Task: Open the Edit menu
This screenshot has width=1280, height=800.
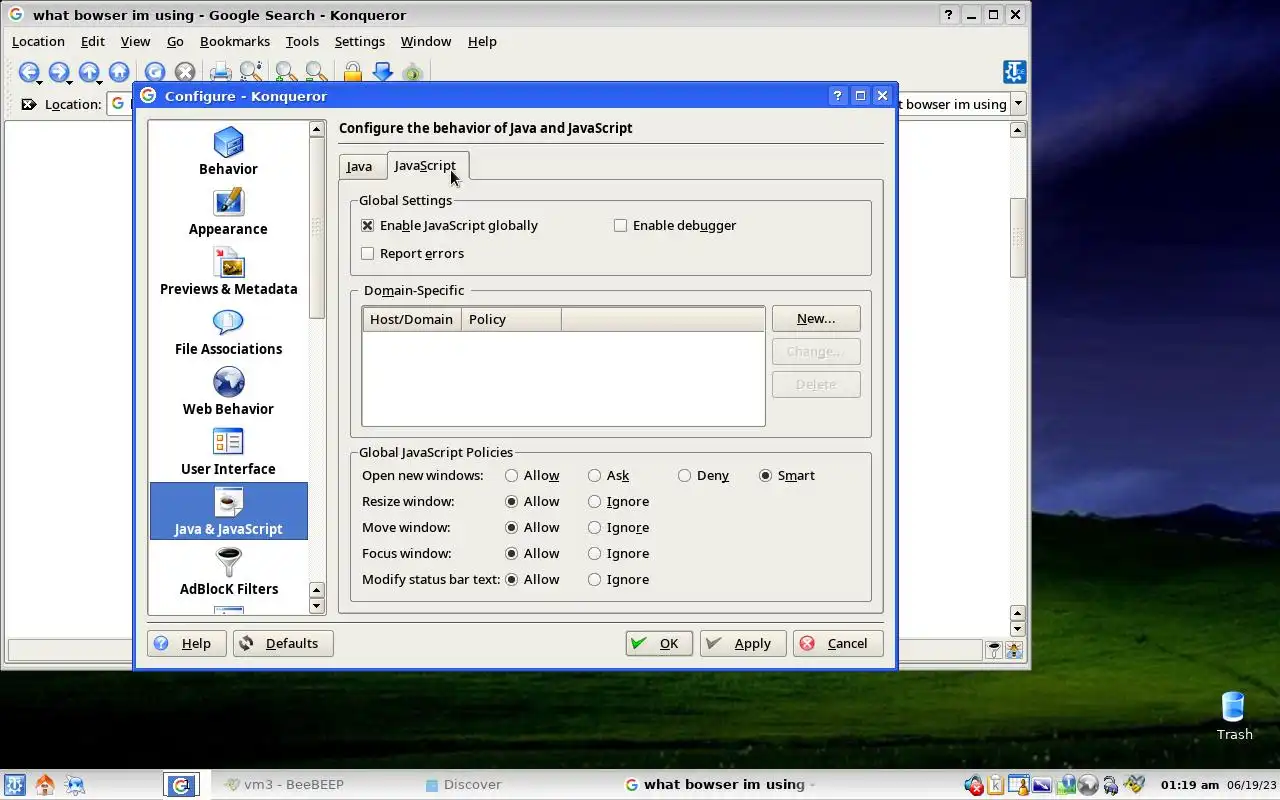Action: point(93,41)
